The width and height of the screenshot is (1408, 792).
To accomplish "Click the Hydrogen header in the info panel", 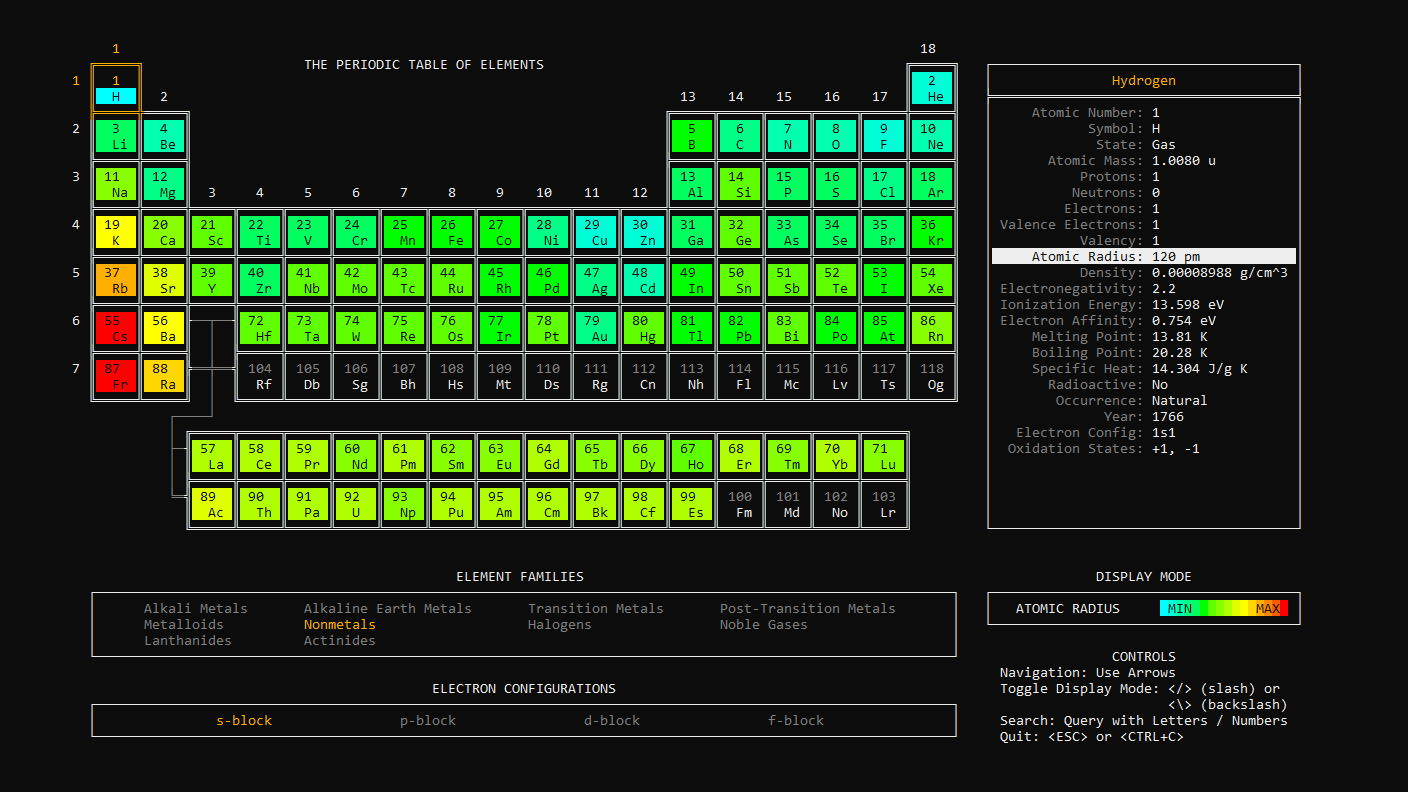I will point(1143,80).
